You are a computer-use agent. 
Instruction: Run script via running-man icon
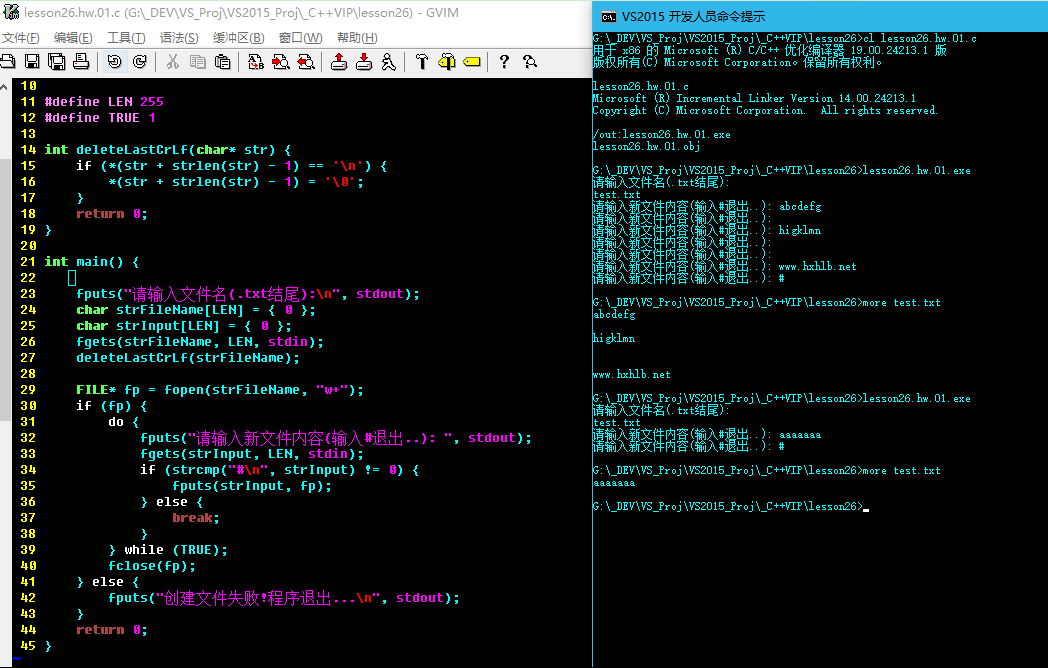click(388, 62)
